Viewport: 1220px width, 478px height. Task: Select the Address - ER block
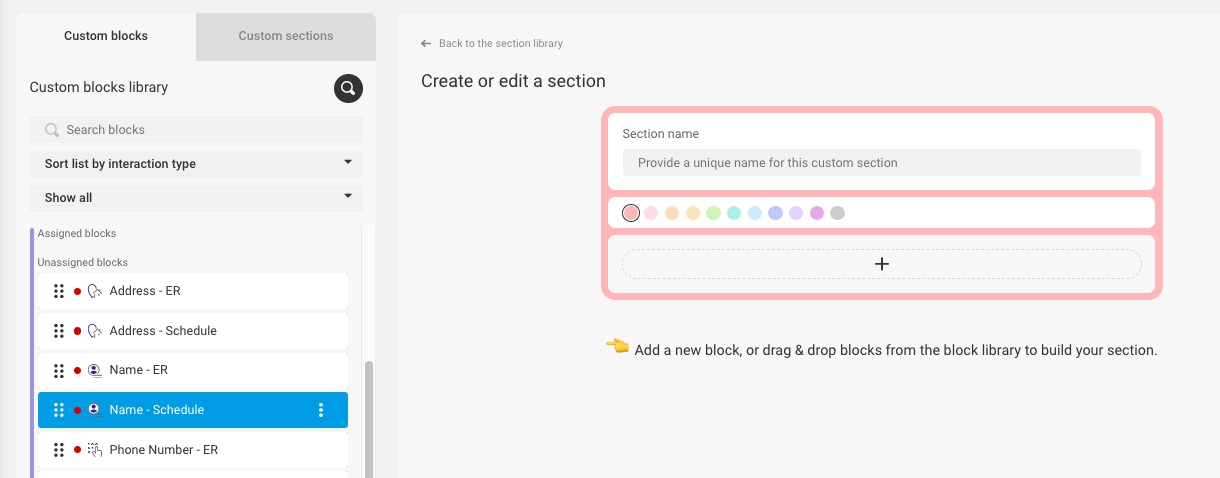point(193,291)
